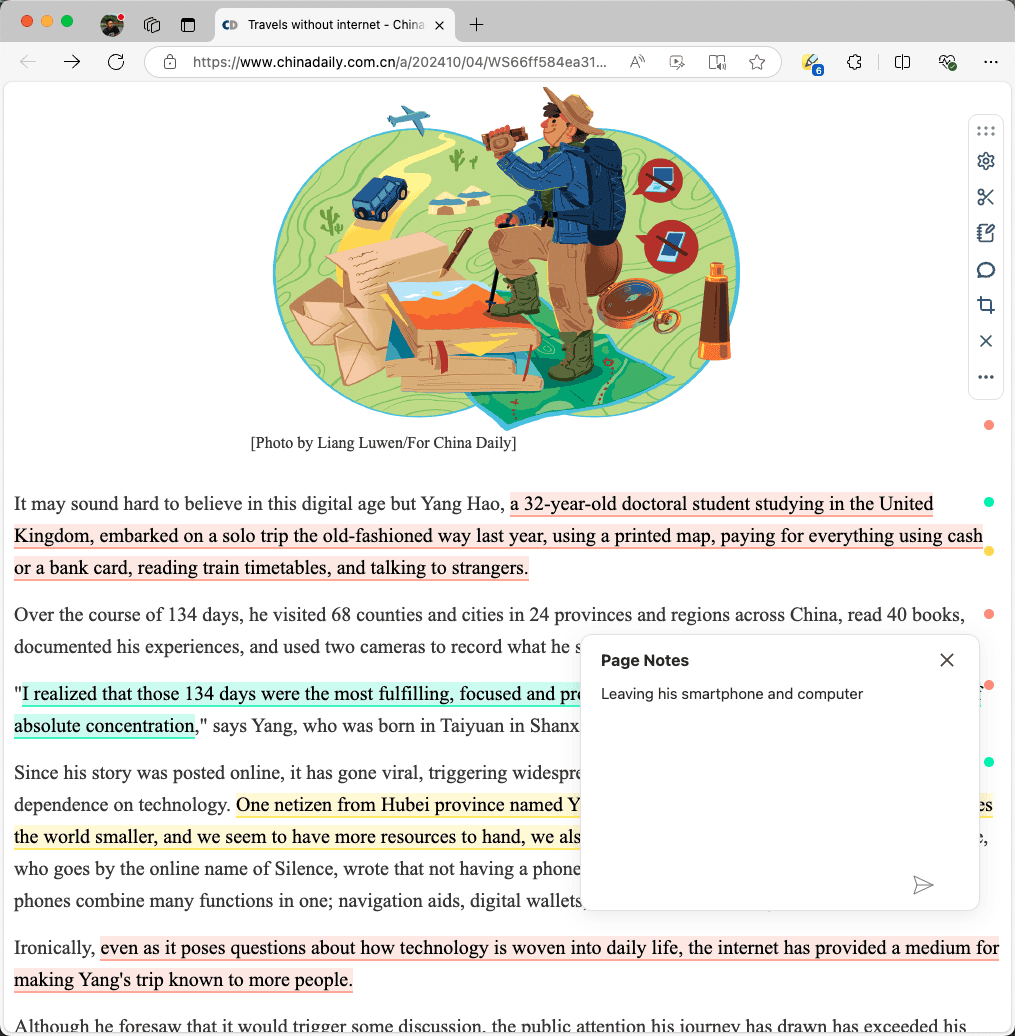Viewport: 1015px width, 1036px height.
Task: Open the highlighter sidebar settings gear
Action: click(986, 162)
